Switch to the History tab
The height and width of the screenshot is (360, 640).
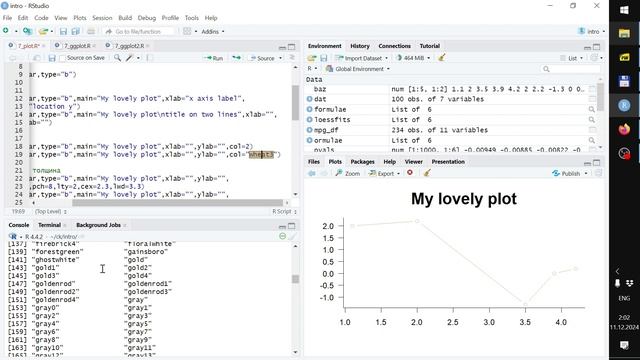[x=360, y=46]
